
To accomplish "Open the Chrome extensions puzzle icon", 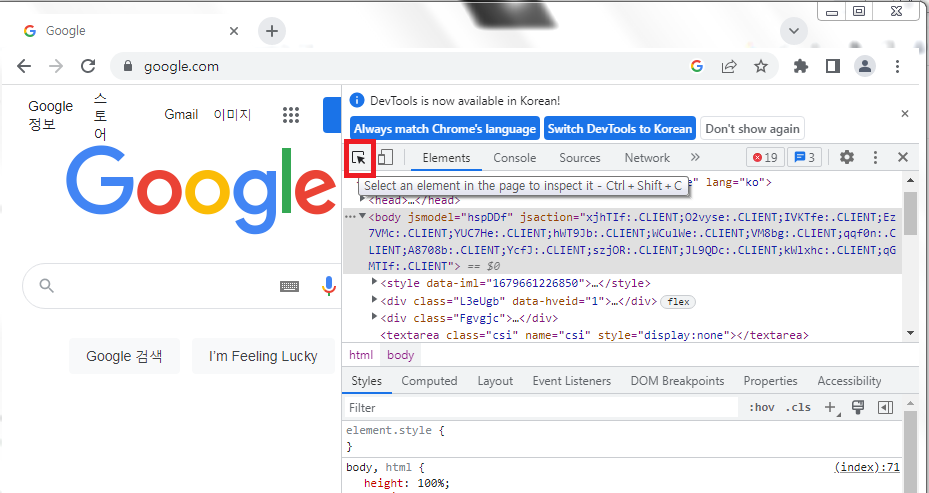I will pyautogui.click(x=801, y=67).
